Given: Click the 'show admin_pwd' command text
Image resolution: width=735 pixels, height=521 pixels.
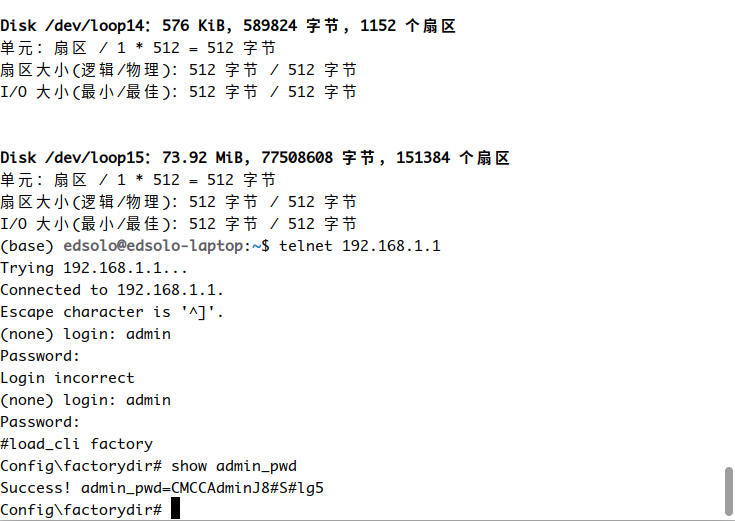Looking at the screenshot, I should click(234, 466).
